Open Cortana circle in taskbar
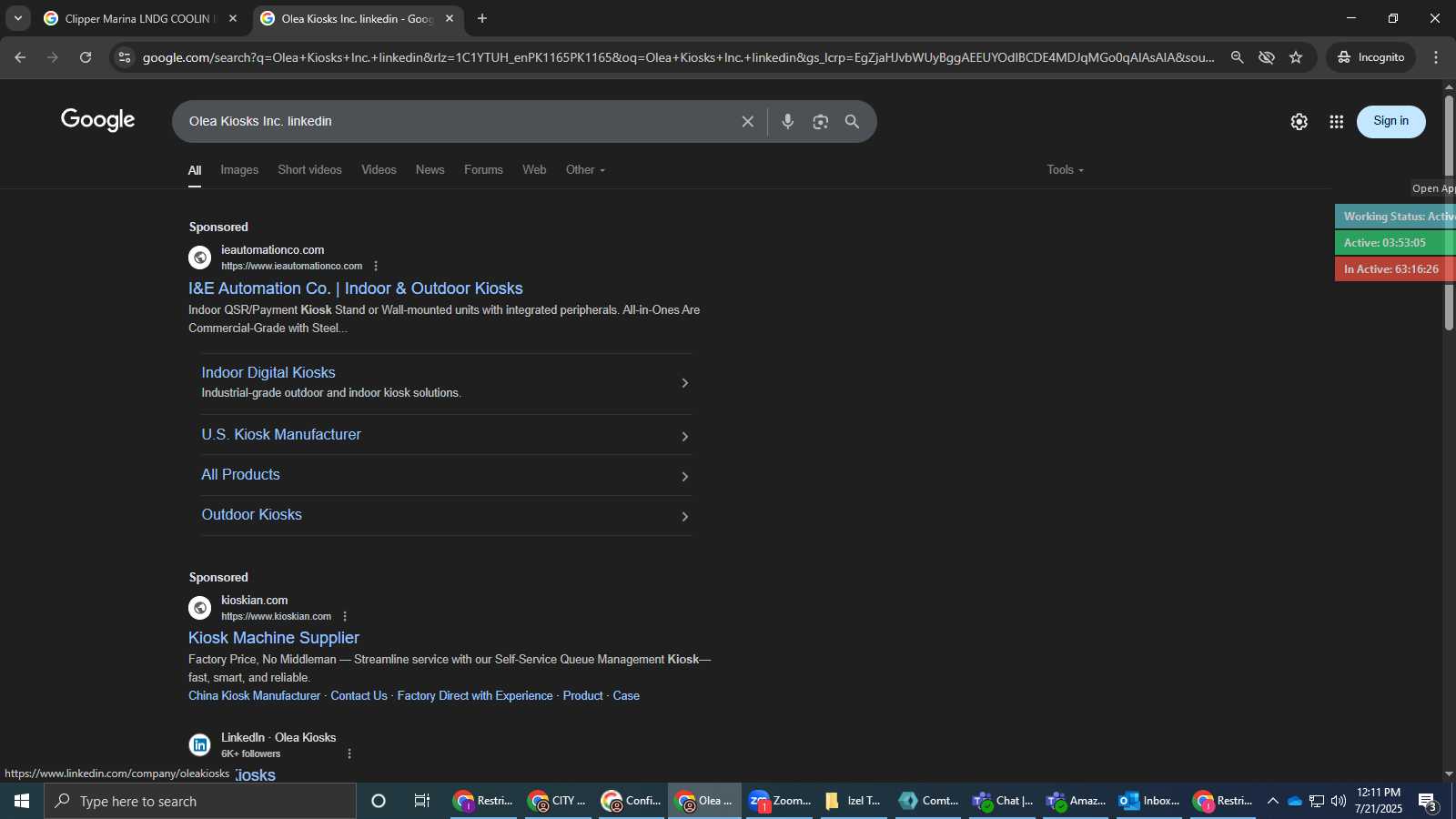The height and width of the screenshot is (819, 1456). (379, 801)
